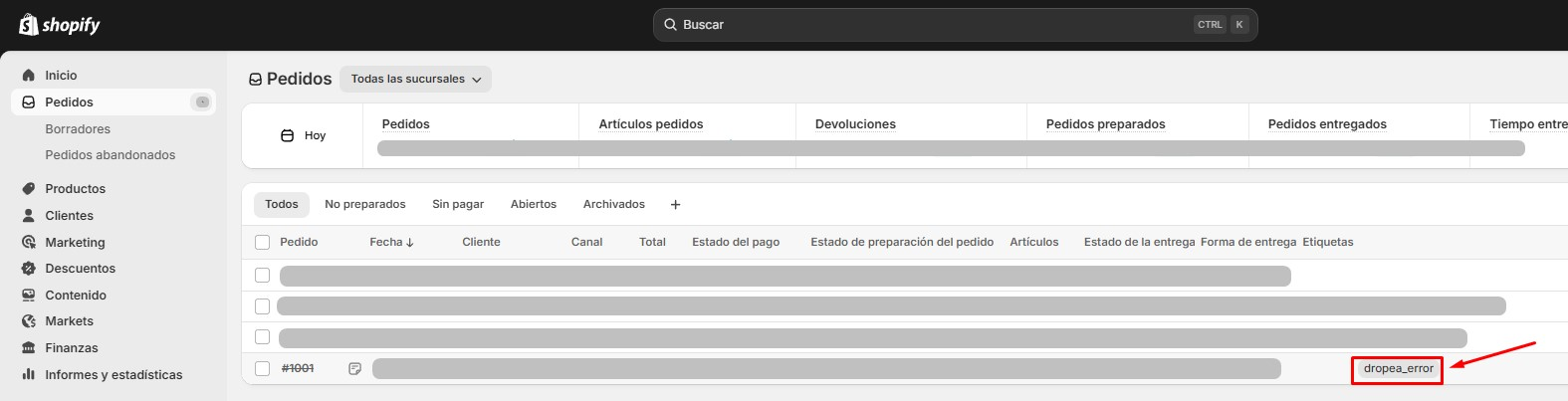Switch to the Archivados tab
The height and width of the screenshot is (401, 1568).
click(614, 204)
